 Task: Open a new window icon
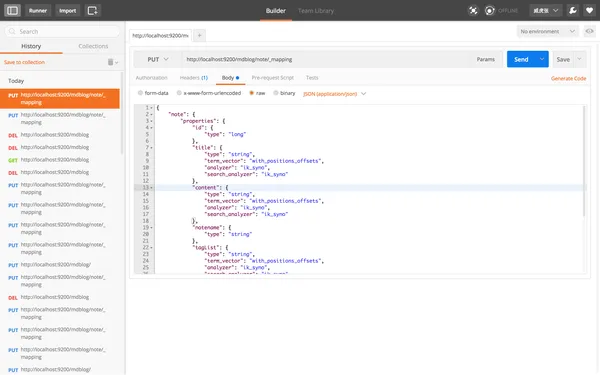coord(93,10)
